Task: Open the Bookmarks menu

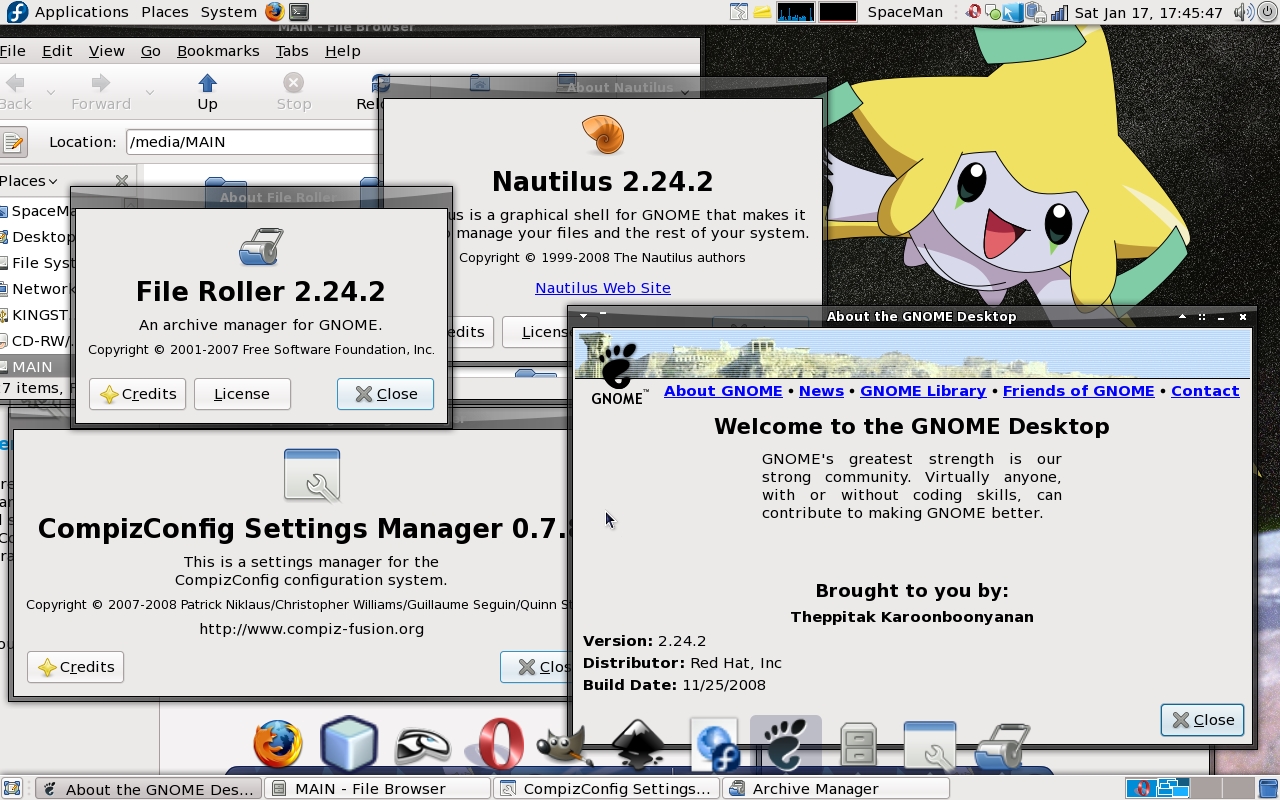Action: click(x=218, y=51)
